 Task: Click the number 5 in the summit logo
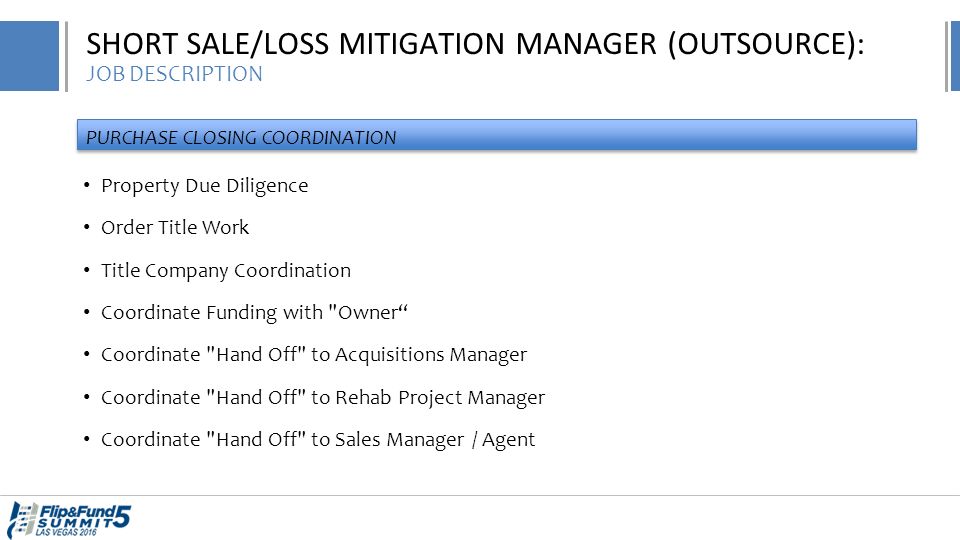tap(122, 516)
